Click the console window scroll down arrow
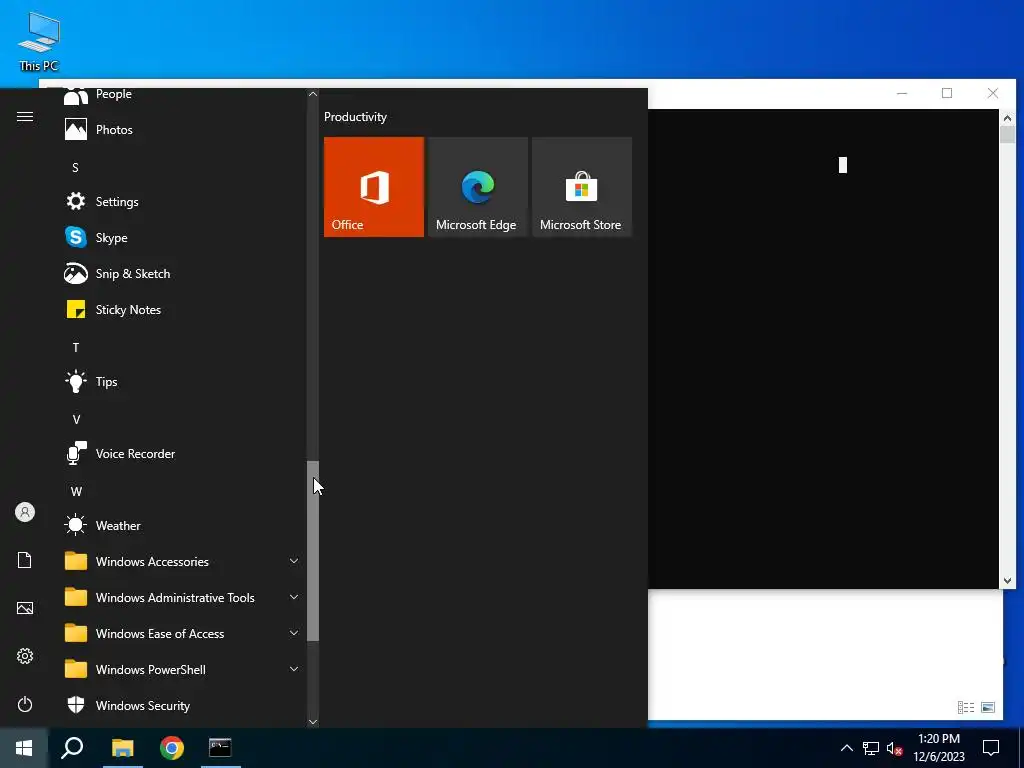1024x768 pixels. [1007, 581]
